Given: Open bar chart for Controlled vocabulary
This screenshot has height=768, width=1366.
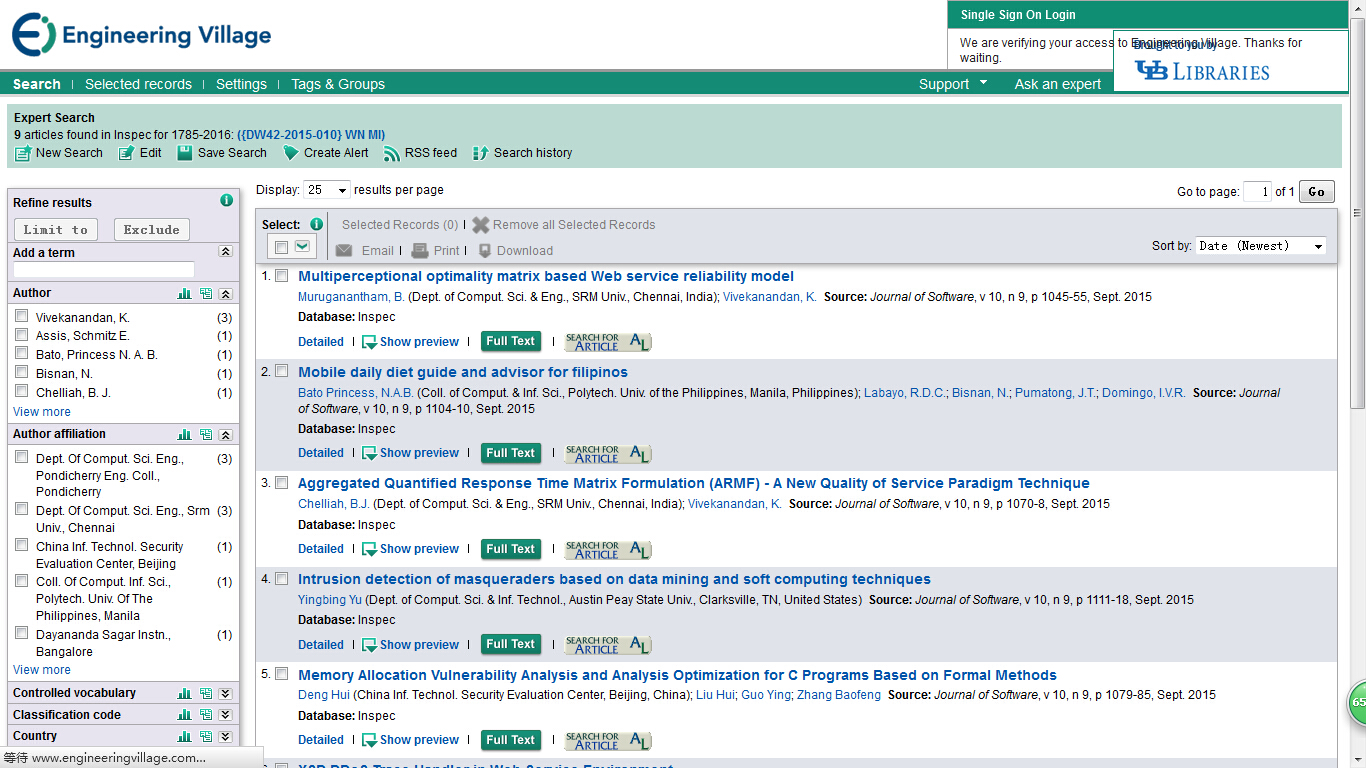Looking at the screenshot, I should pos(185,693).
